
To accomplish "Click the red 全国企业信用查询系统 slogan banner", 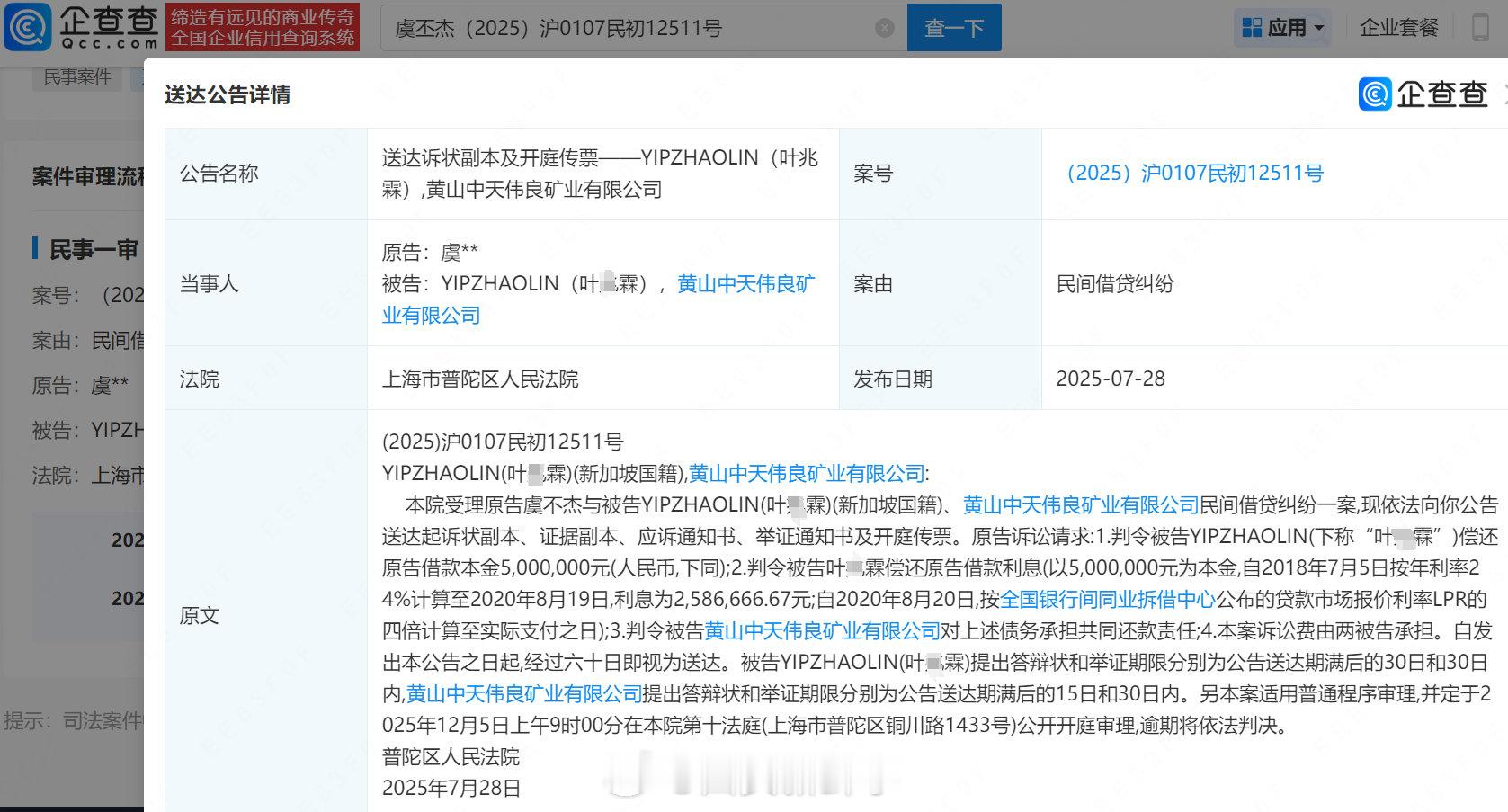I will click(263, 27).
